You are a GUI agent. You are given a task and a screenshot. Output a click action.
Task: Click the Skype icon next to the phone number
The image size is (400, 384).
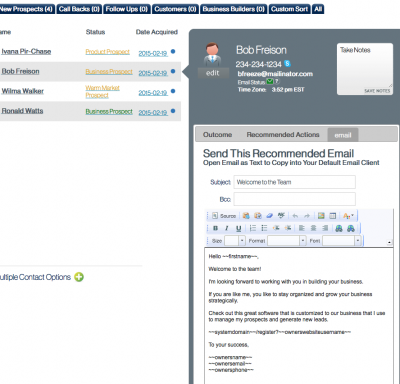[287, 63]
